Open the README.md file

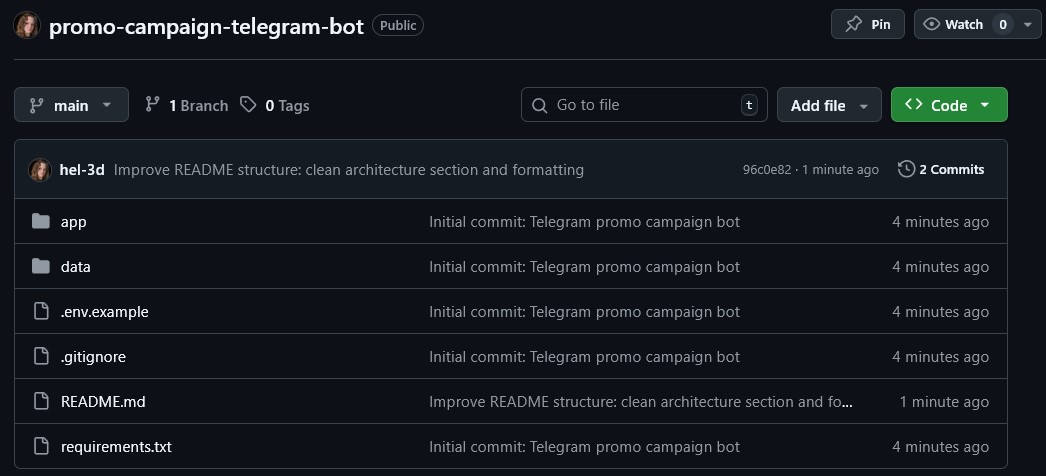(103, 401)
